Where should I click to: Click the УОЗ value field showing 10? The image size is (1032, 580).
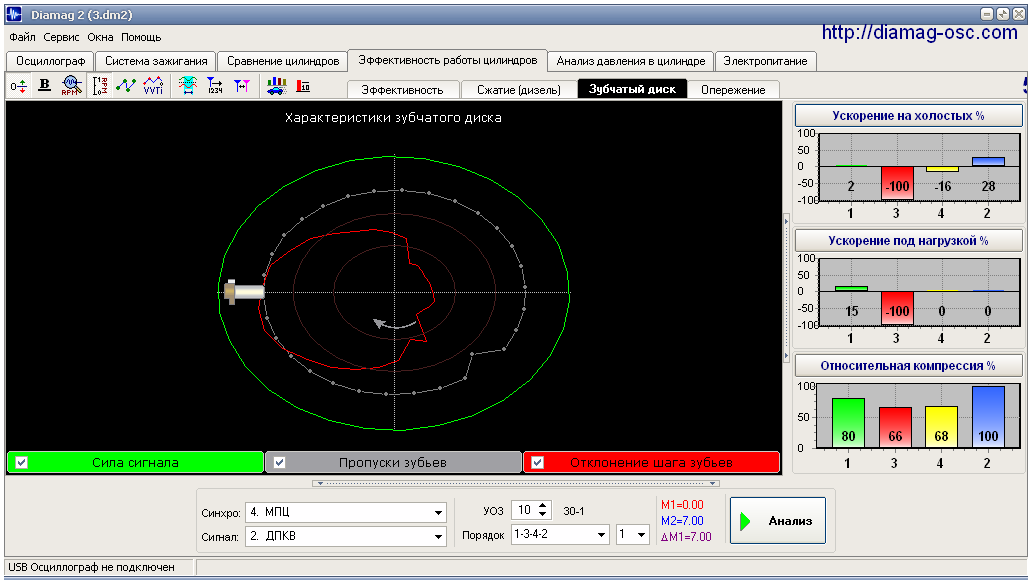point(525,510)
